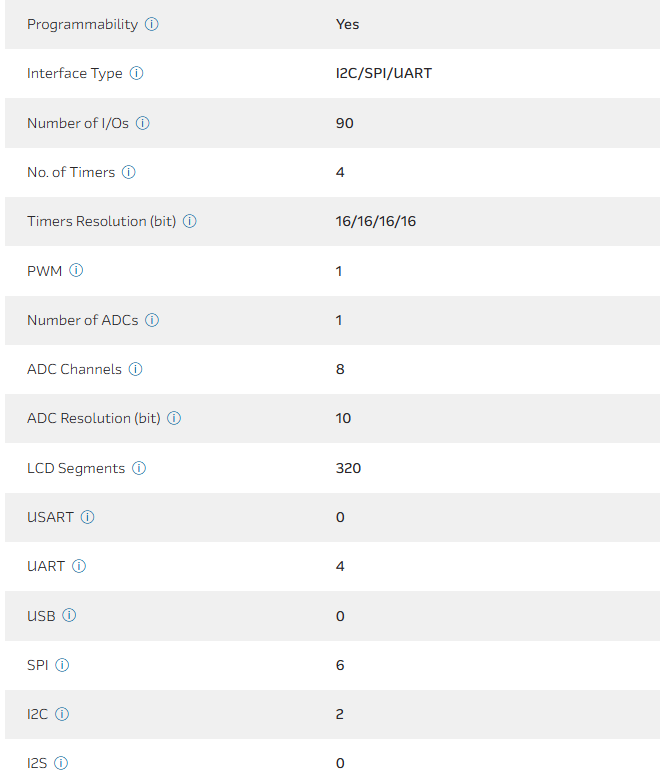660x783 pixels.
Task: Click the I2C/SPI/UART interface value
Action: pyautogui.click(x=384, y=73)
